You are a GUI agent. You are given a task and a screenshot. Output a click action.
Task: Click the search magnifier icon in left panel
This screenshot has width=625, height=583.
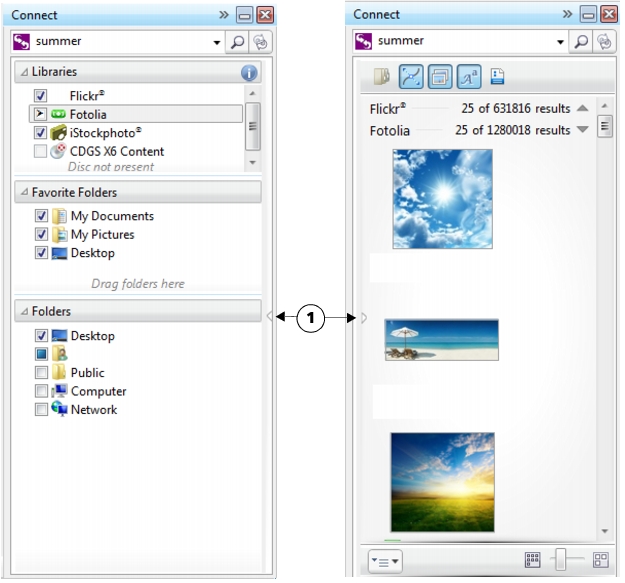tap(237, 42)
